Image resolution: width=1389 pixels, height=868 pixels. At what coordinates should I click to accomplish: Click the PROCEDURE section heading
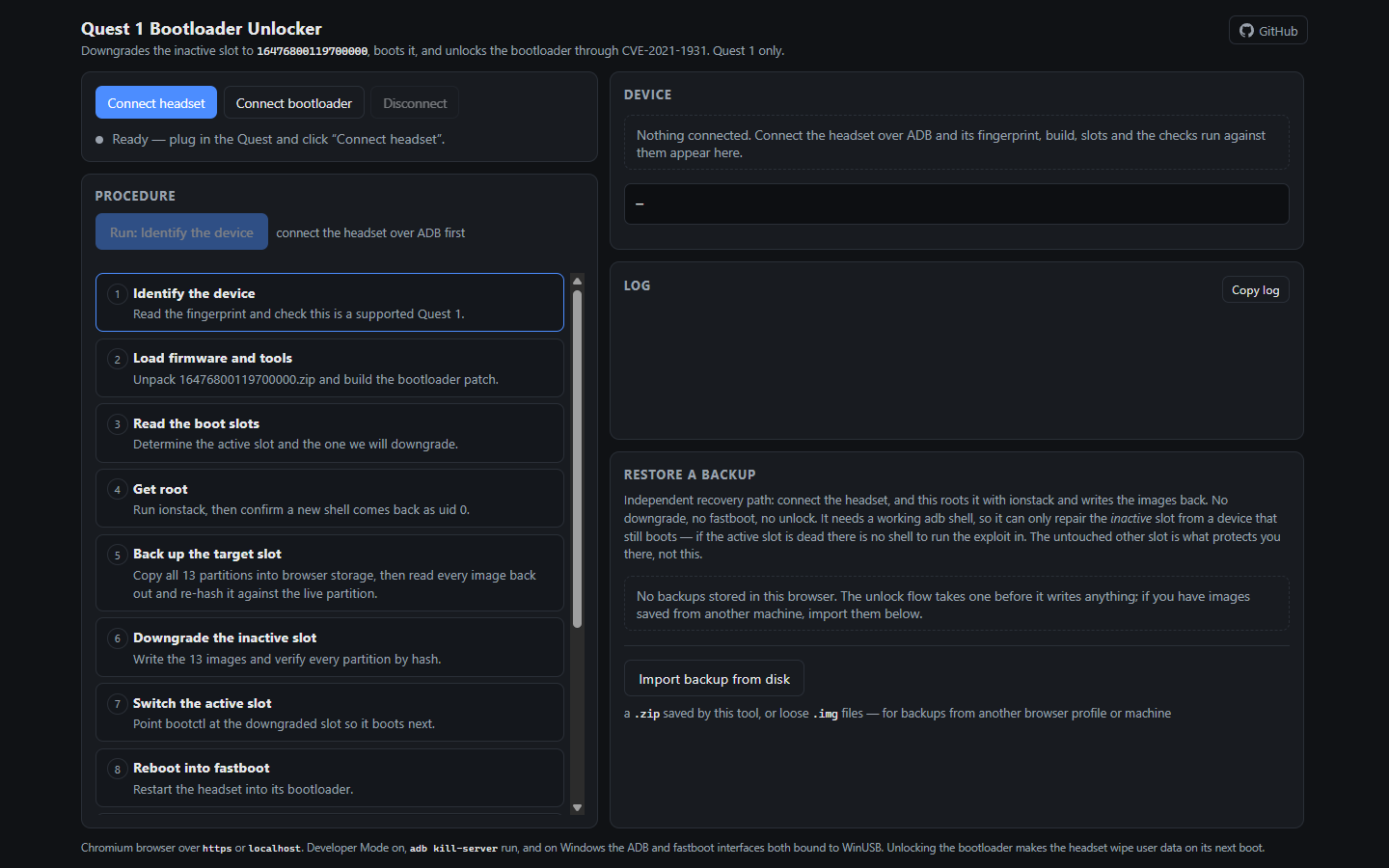(x=135, y=196)
